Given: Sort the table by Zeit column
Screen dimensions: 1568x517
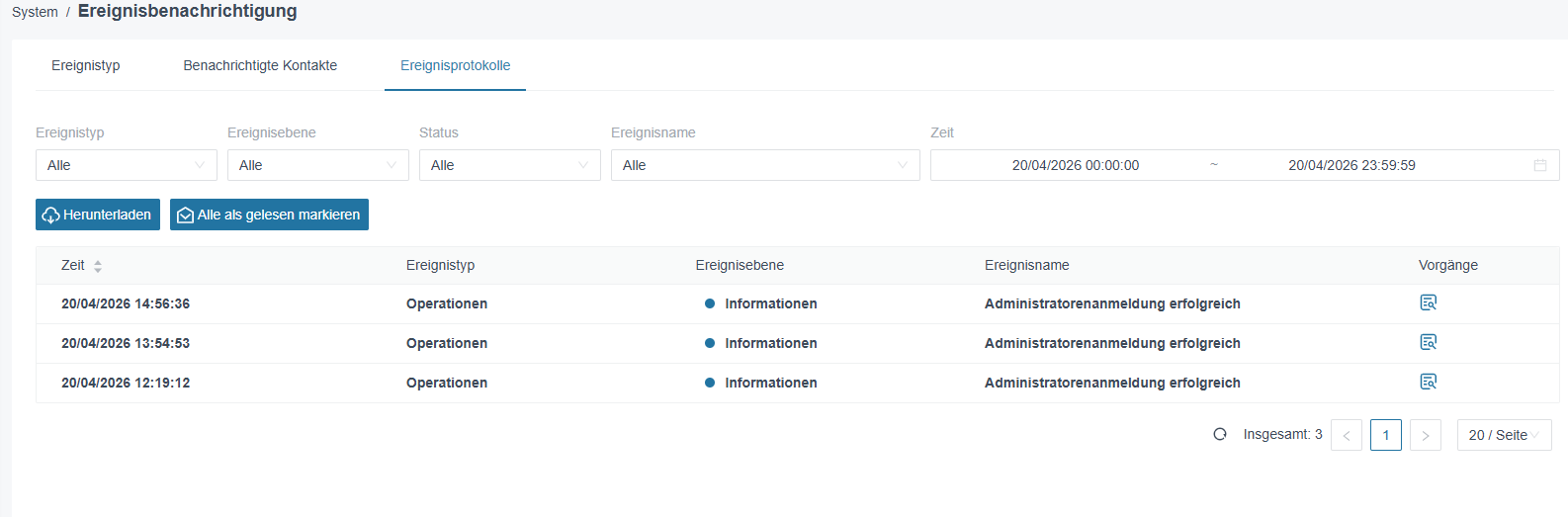Looking at the screenshot, I should tap(98, 266).
